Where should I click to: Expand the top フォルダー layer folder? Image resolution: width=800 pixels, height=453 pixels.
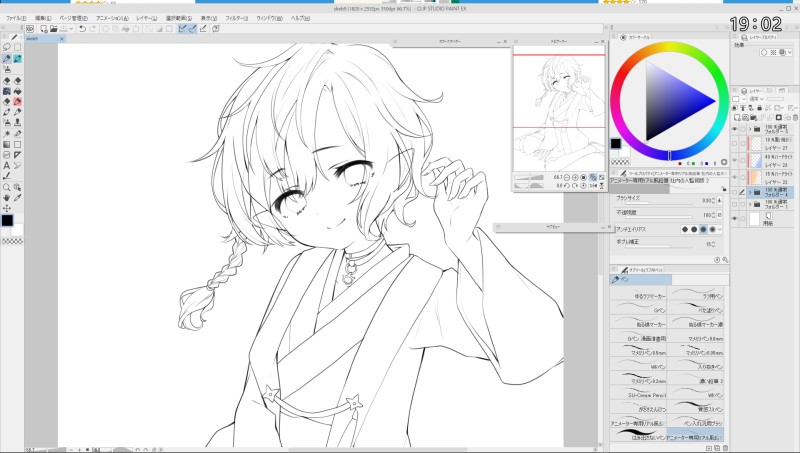tap(750, 129)
